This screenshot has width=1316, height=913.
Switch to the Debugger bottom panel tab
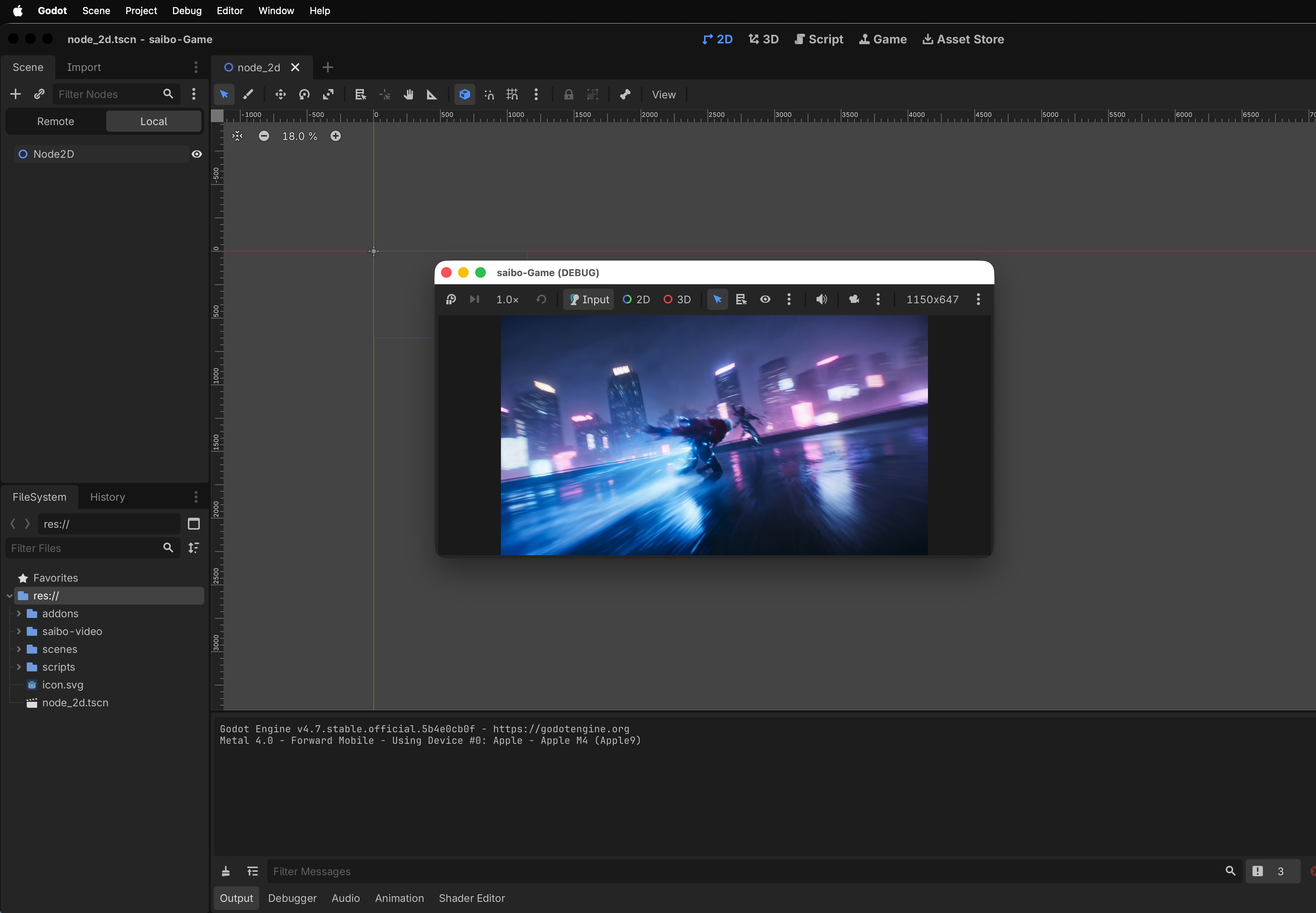(x=292, y=898)
